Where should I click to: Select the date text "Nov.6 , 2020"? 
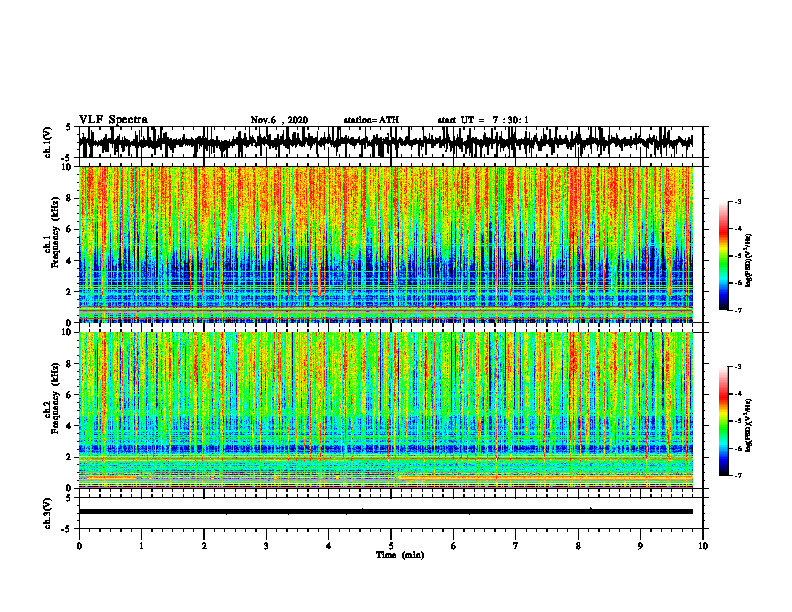pyautogui.click(x=279, y=120)
